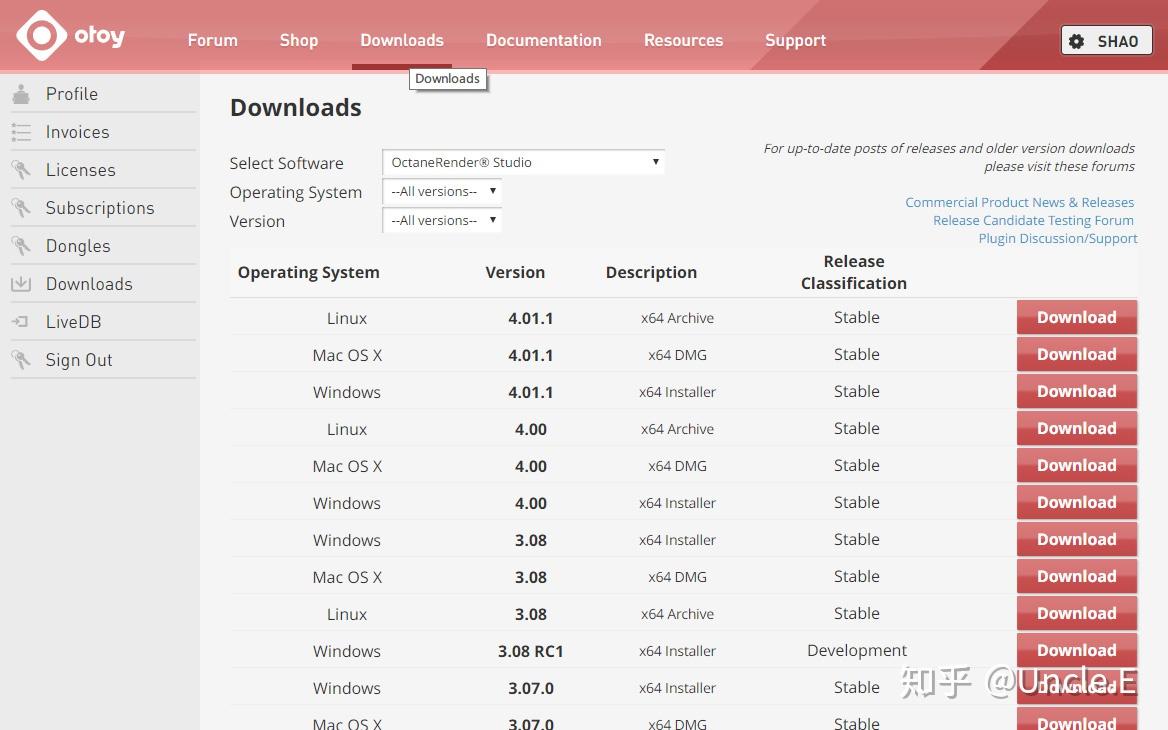Click the Invoices list icon in sidebar
The image size is (1168, 730).
click(x=22, y=132)
